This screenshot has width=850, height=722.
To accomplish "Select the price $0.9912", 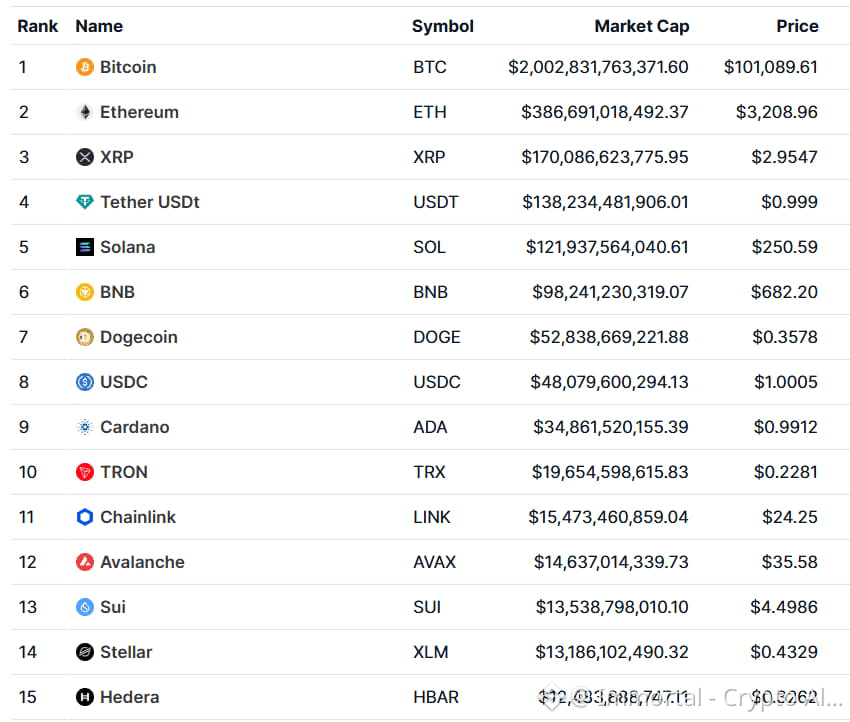I will click(x=785, y=427).
